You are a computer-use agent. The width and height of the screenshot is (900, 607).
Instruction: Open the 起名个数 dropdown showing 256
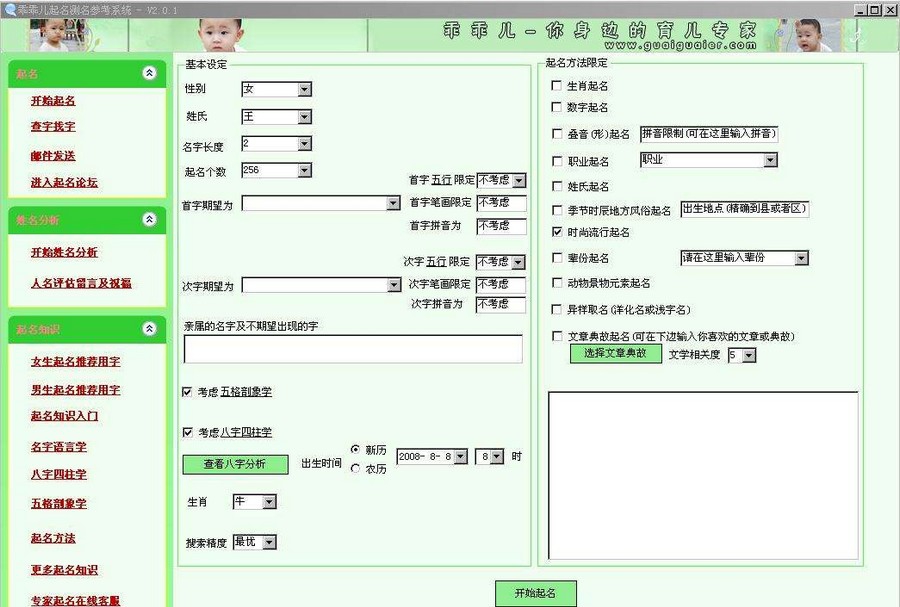click(x=303, y=169)
